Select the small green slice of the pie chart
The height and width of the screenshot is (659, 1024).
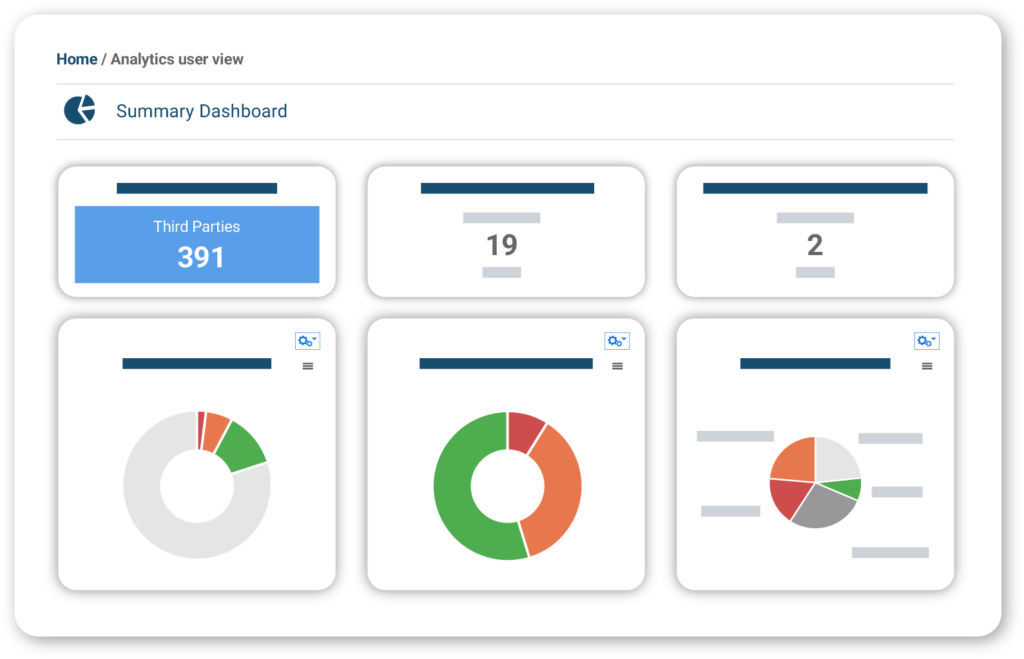click(x=848, y=488)
